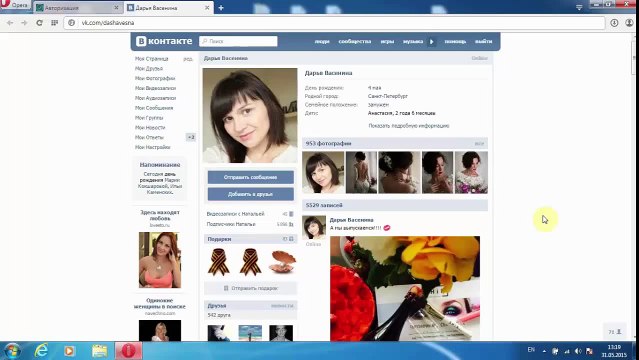The width and height of the screenshot is (639, 360).
Task: Open Мои Видеозаписи in the sidebar
Action: pos(155,88)
